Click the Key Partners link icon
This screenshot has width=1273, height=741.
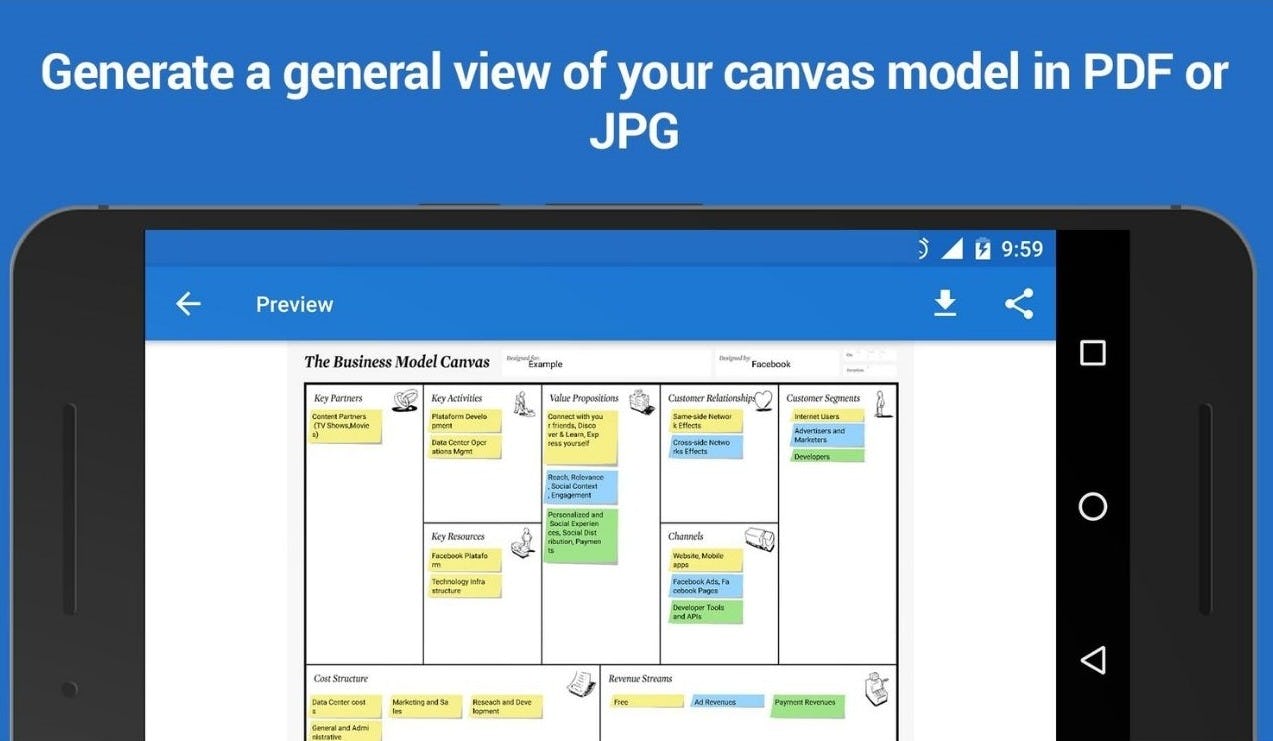coord(404,401)
